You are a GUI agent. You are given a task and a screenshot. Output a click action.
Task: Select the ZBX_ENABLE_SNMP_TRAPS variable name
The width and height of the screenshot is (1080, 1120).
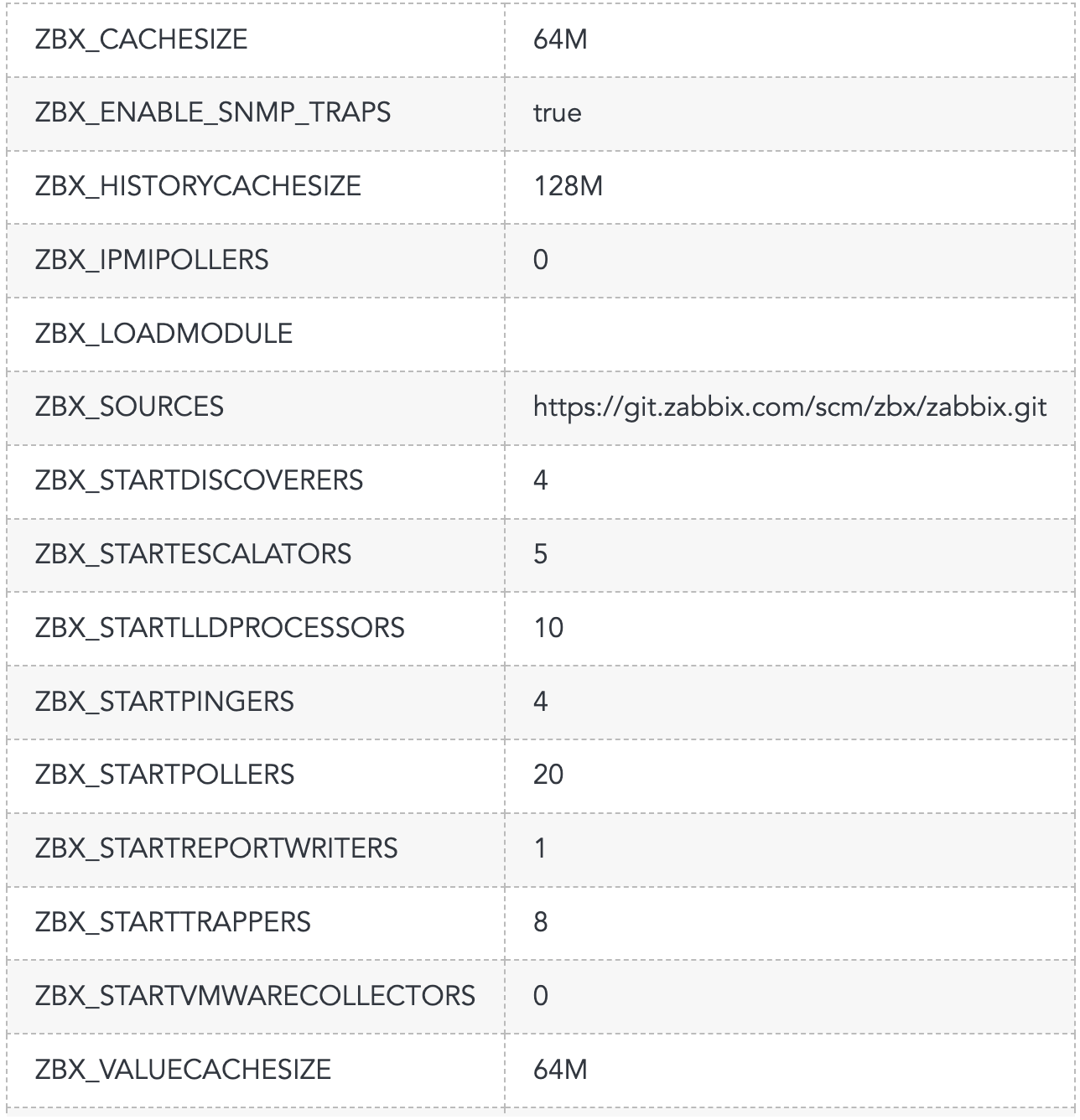click(212, 113)
